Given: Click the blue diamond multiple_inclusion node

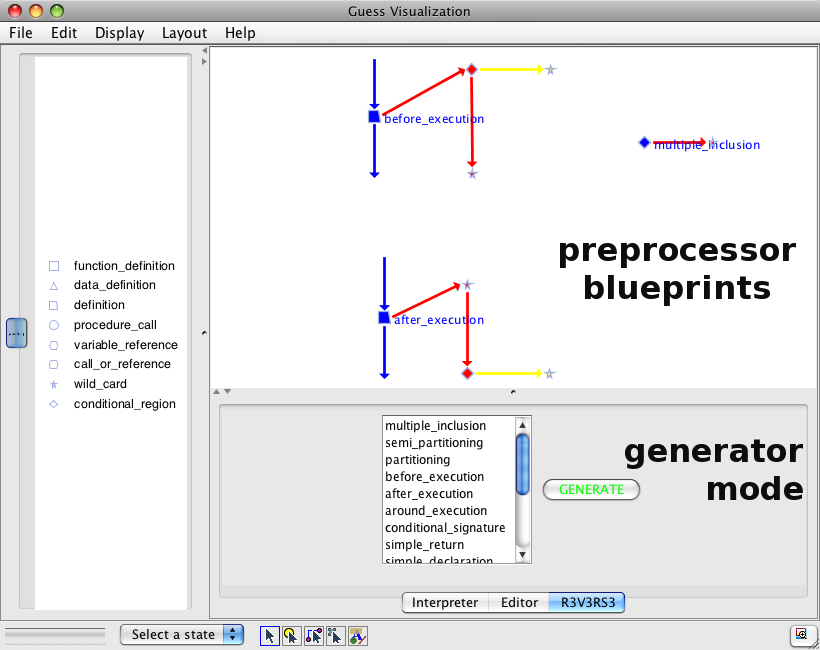Looking at the screenshot, I should [644, 143].
